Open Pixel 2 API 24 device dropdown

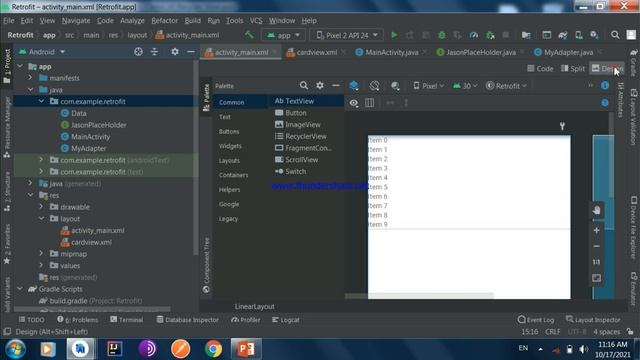pyautogui.click(x=347, y=35)
